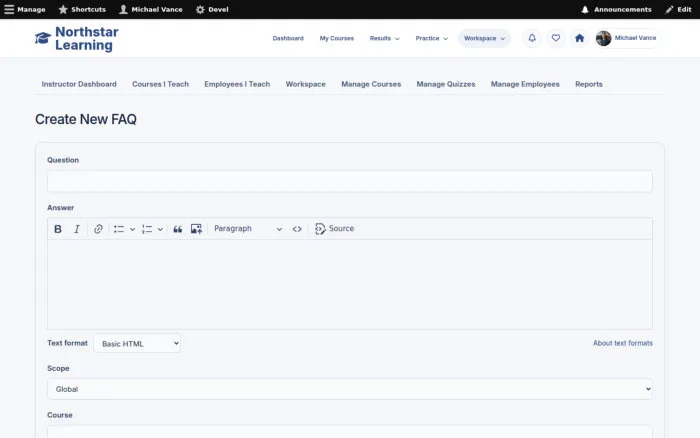
Task: Open My Courses in main navigation
Action: 337,38
